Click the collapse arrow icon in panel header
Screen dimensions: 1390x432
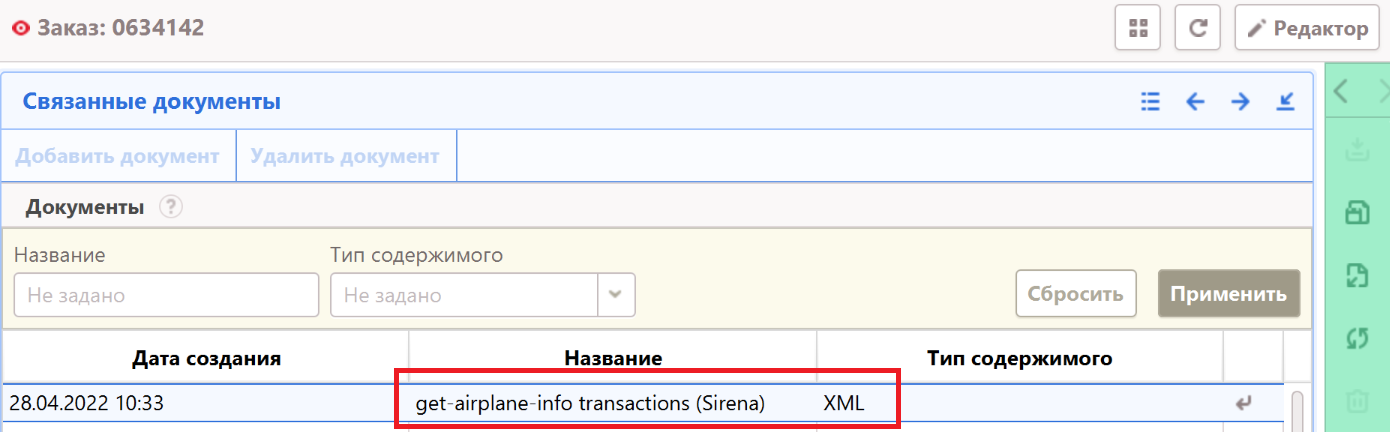click(x=1286, y=101)
